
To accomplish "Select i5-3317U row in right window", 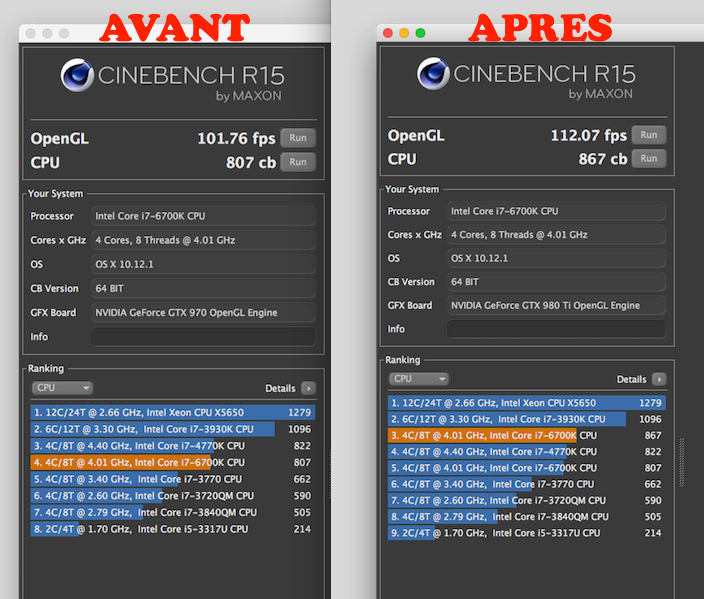I will click(527, 533).
